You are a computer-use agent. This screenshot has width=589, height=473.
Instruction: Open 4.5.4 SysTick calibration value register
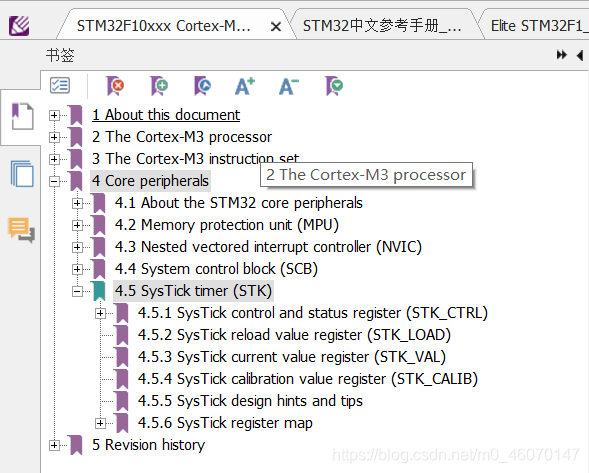tap(308, 379)
